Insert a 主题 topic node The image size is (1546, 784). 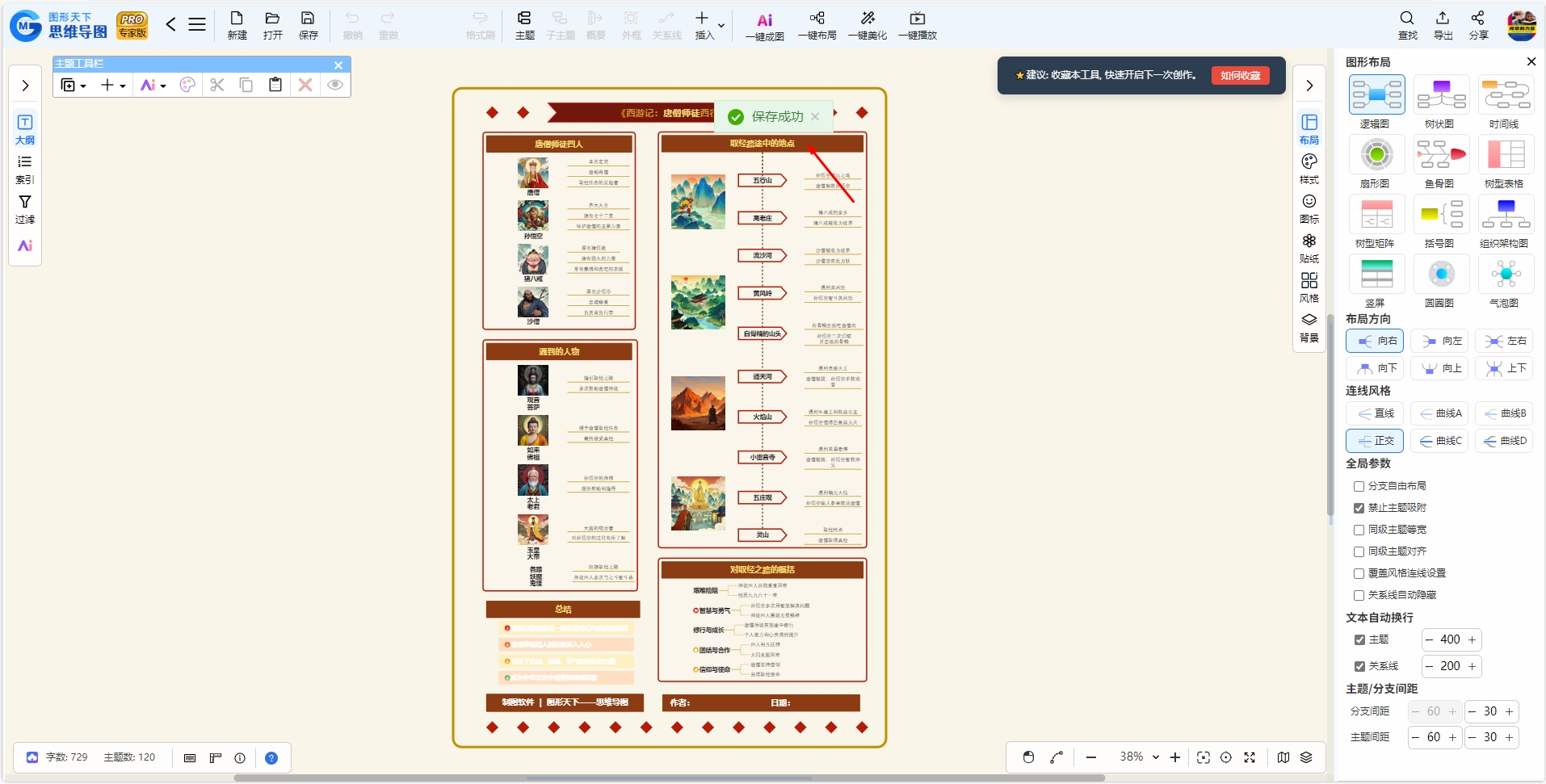pos(524,25)
